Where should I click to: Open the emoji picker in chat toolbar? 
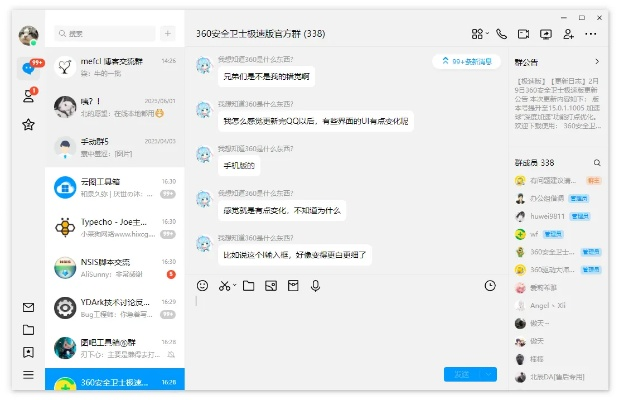[203, 286]
